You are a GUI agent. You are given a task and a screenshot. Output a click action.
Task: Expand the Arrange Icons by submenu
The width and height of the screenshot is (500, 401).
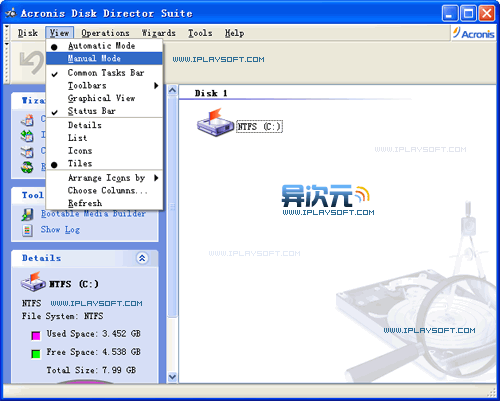click(104, 178)
